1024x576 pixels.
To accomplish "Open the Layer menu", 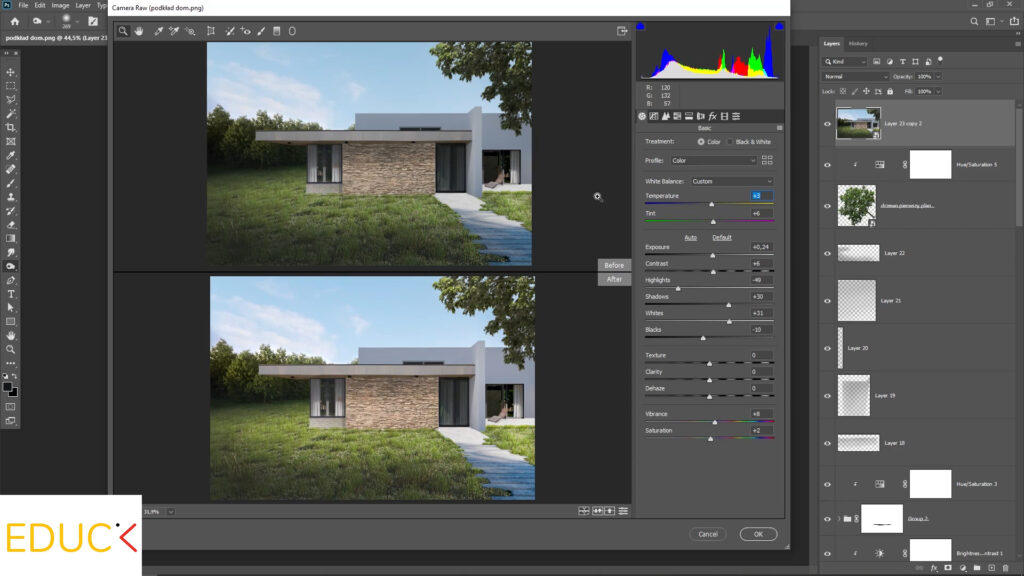I will click(83, 5).
